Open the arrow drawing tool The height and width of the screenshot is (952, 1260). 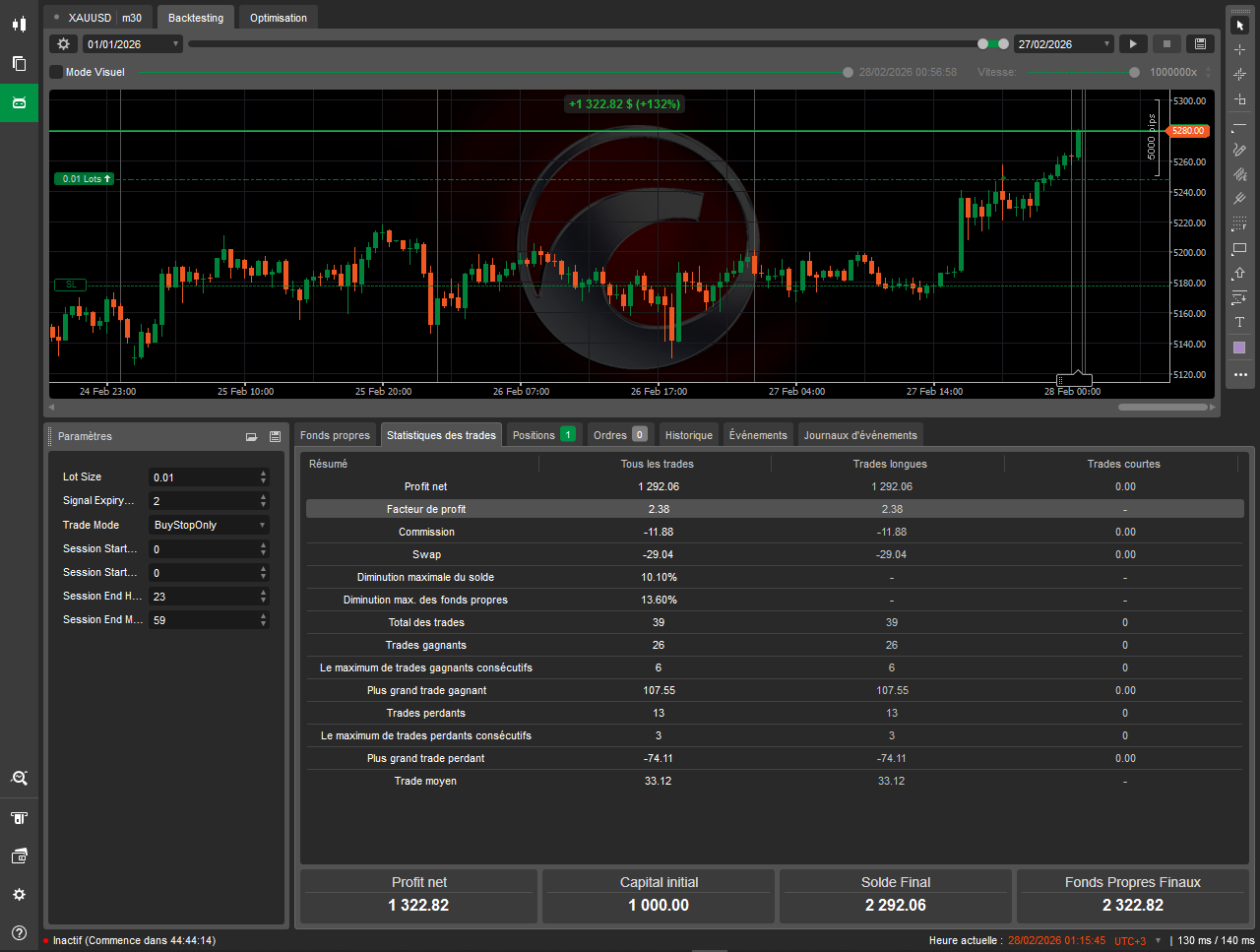(x=1239, y=273)
